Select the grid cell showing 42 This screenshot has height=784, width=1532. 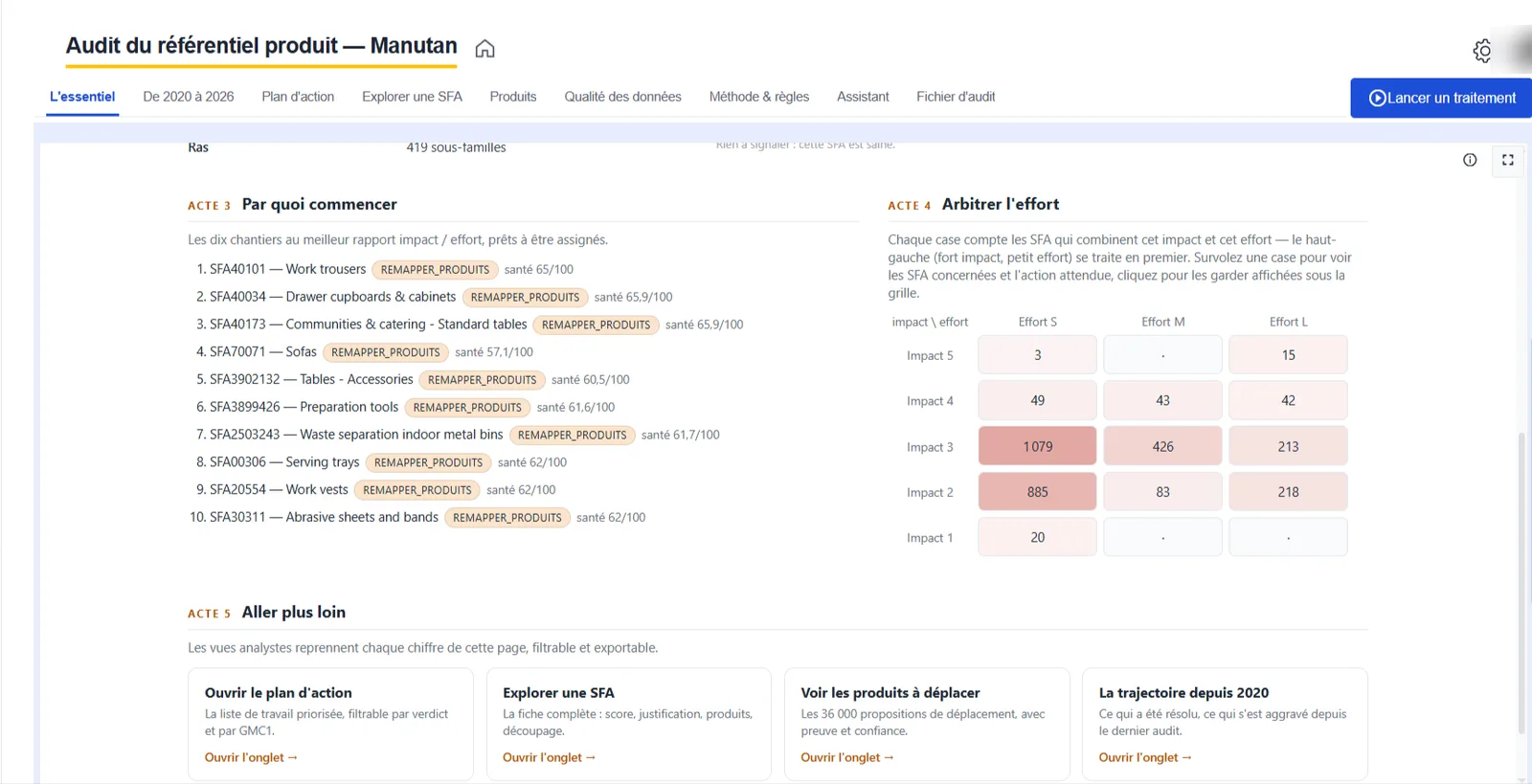[1288, 401]
